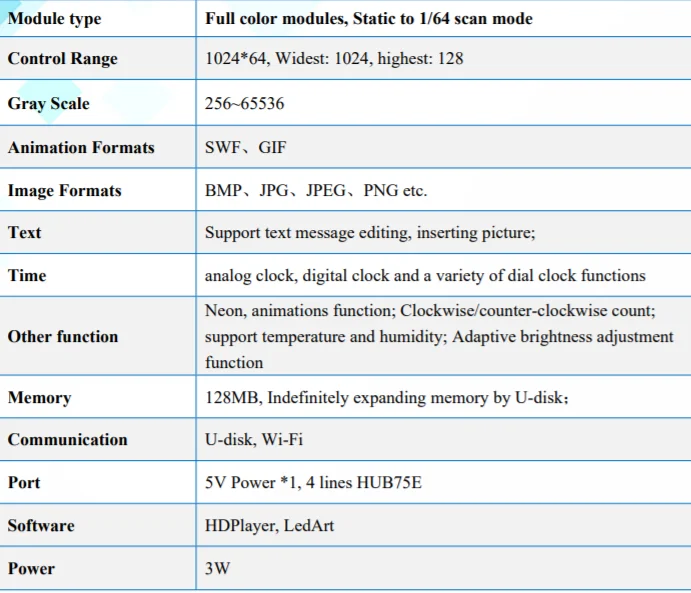This screenshot has width=691, height=593.
Task: Select the "Full color modules" heading text
Action: [368, 19]
